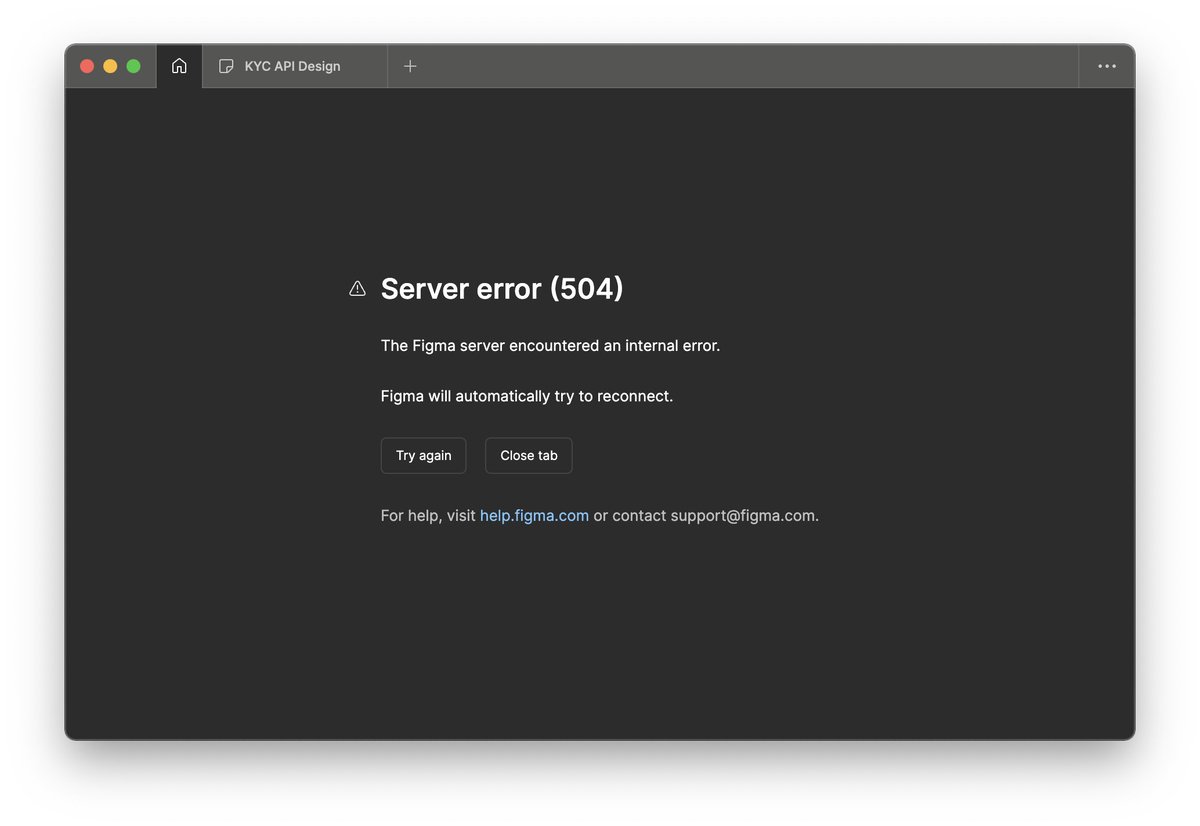Image resolution: width=1200 pixels, height=826 pixels.
Task: Click the Try again button
Action: click(424, 455)
